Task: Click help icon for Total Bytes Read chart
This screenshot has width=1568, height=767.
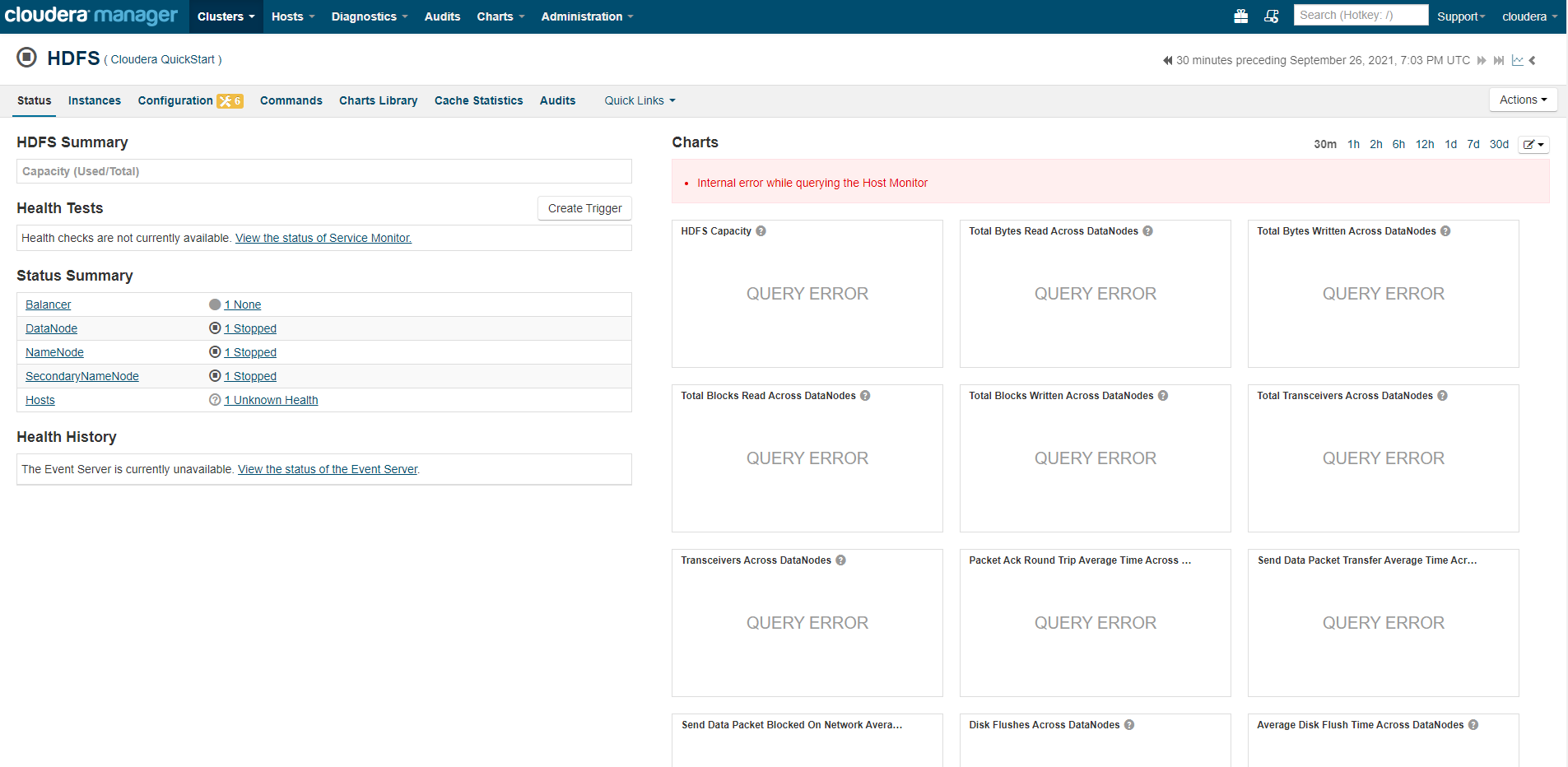Action: point(1148,231)
